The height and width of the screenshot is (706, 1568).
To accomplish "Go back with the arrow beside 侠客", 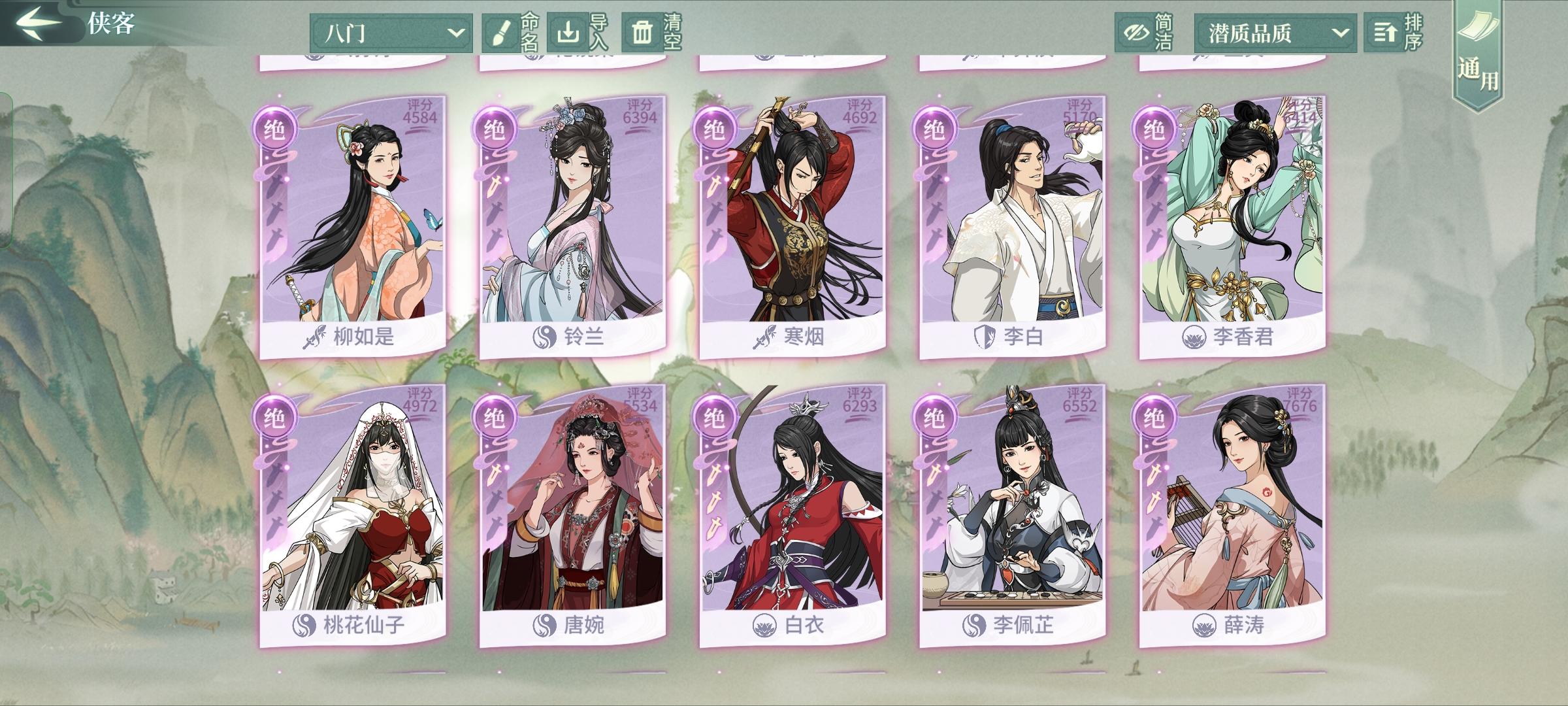I will [x=39, y=24].
